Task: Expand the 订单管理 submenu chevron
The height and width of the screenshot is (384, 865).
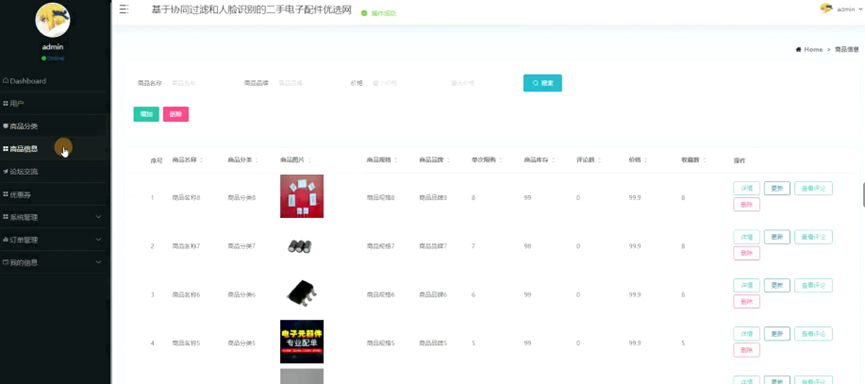Action: tap(98, 240)
